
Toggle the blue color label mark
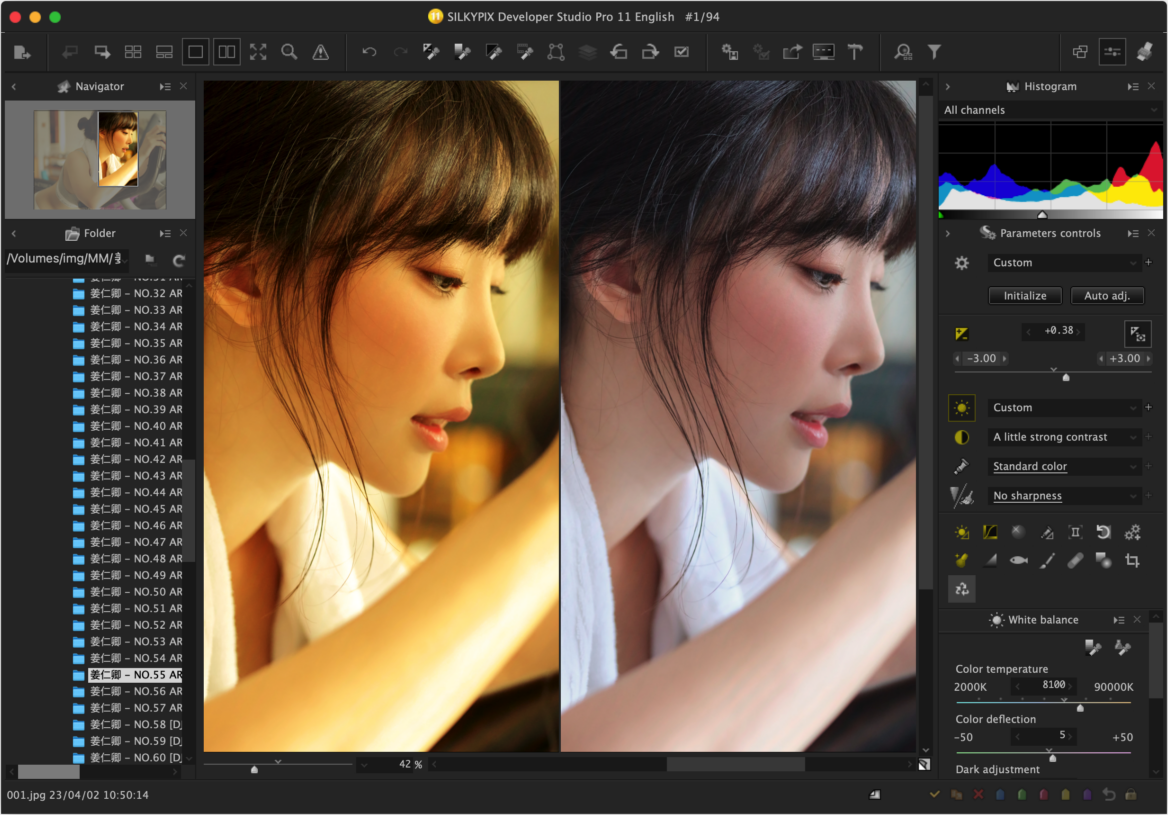click(x=1000, y=795)
